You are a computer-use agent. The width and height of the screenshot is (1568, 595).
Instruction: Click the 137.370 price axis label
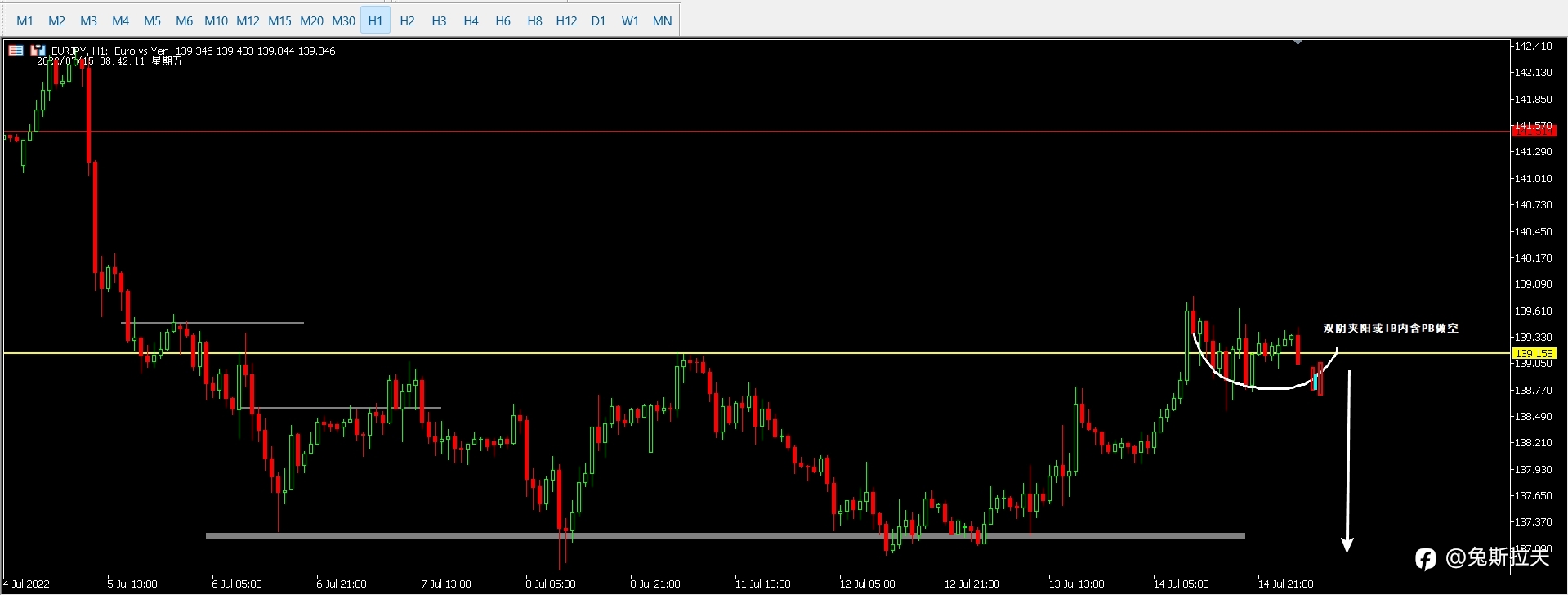coord(1533,521)
